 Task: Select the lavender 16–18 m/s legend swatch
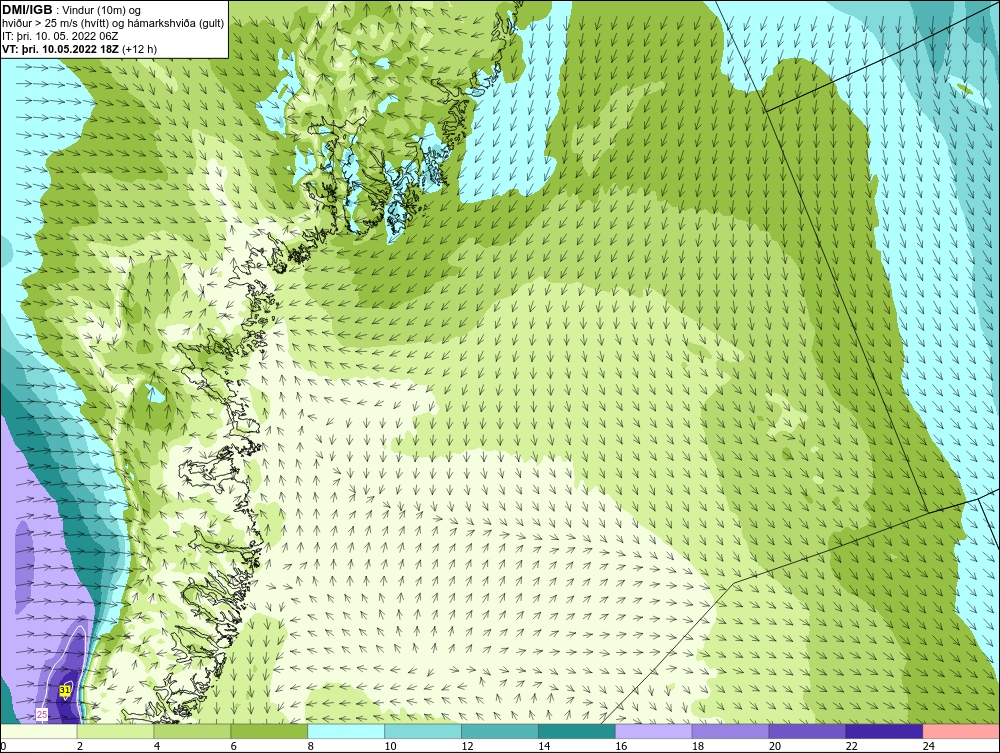coord(654,731)
